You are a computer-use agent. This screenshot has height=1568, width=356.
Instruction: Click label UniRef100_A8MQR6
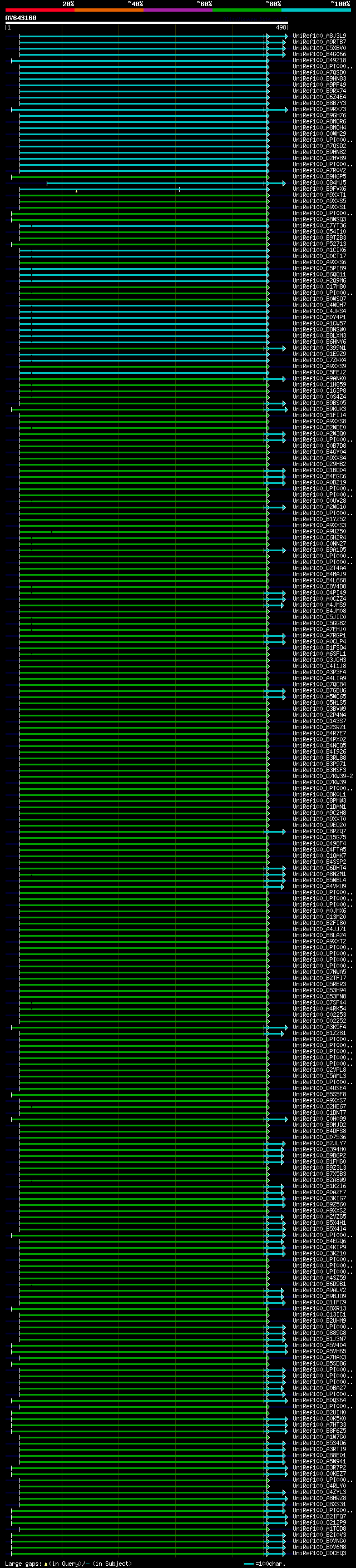[319, 122]
